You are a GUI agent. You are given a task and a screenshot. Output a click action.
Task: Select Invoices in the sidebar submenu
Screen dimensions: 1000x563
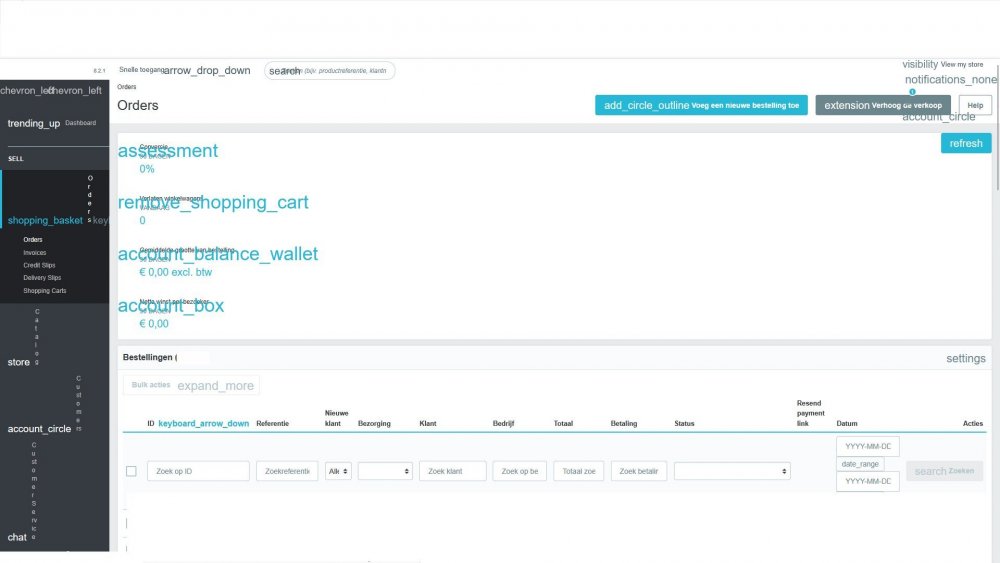tap(34, 252)
